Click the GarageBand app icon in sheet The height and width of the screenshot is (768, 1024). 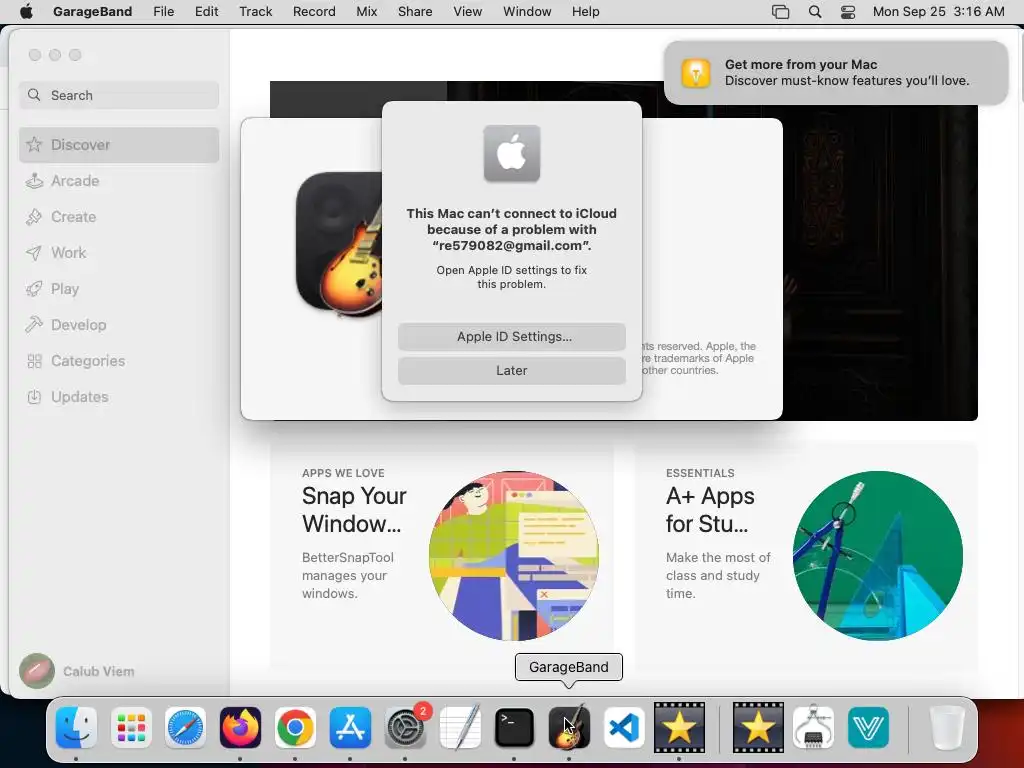[x=339, y=244]
